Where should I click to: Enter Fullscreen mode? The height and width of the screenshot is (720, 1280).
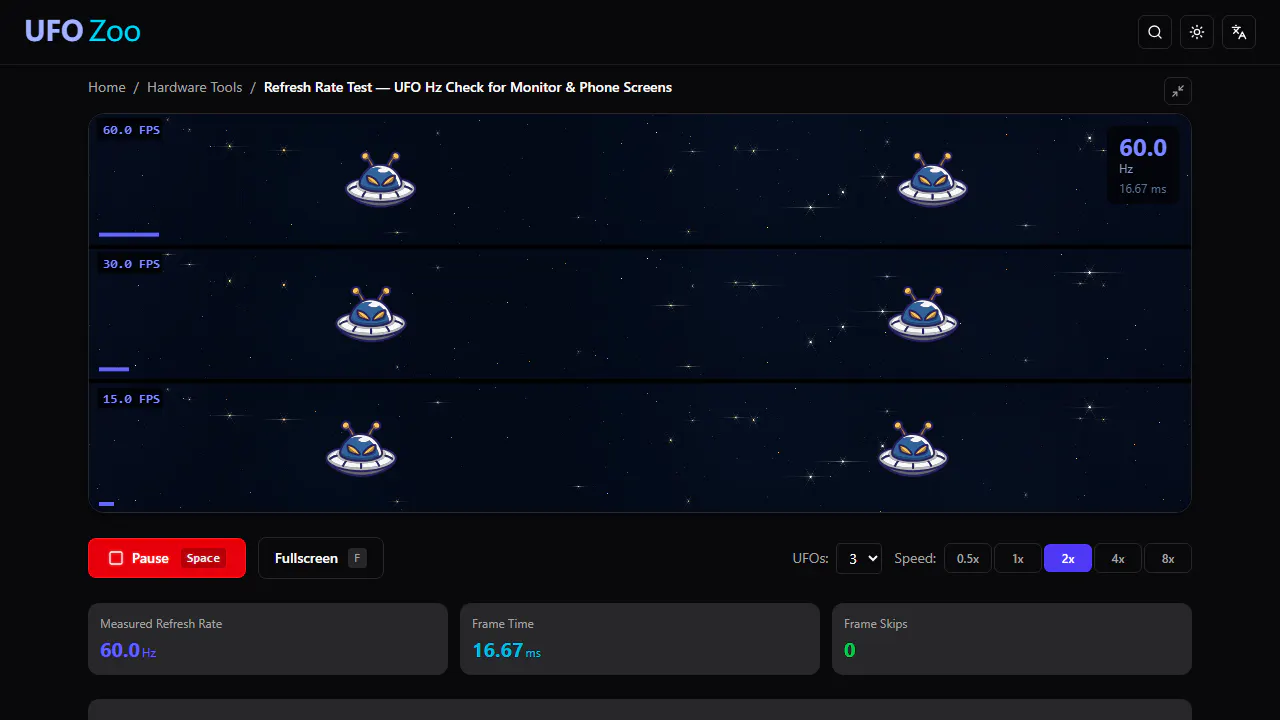(x=321, y=558)
